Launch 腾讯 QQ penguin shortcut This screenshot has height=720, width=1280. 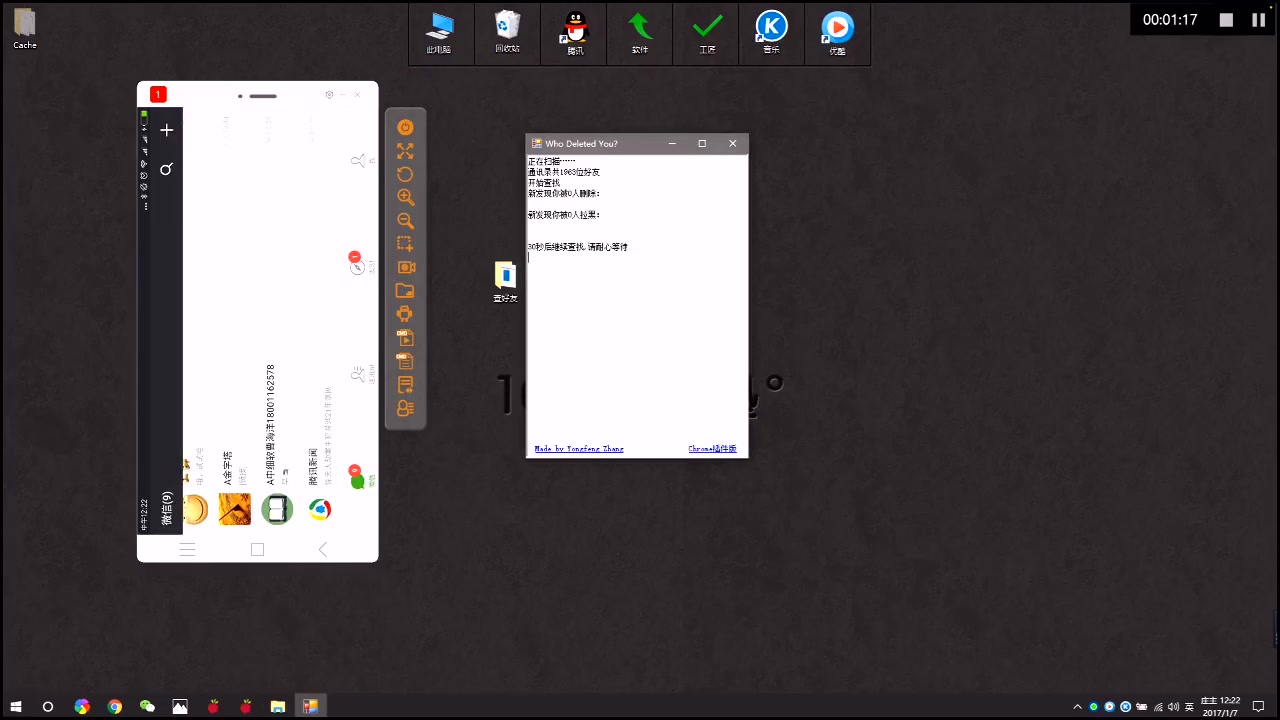click(x=575, y=33)
